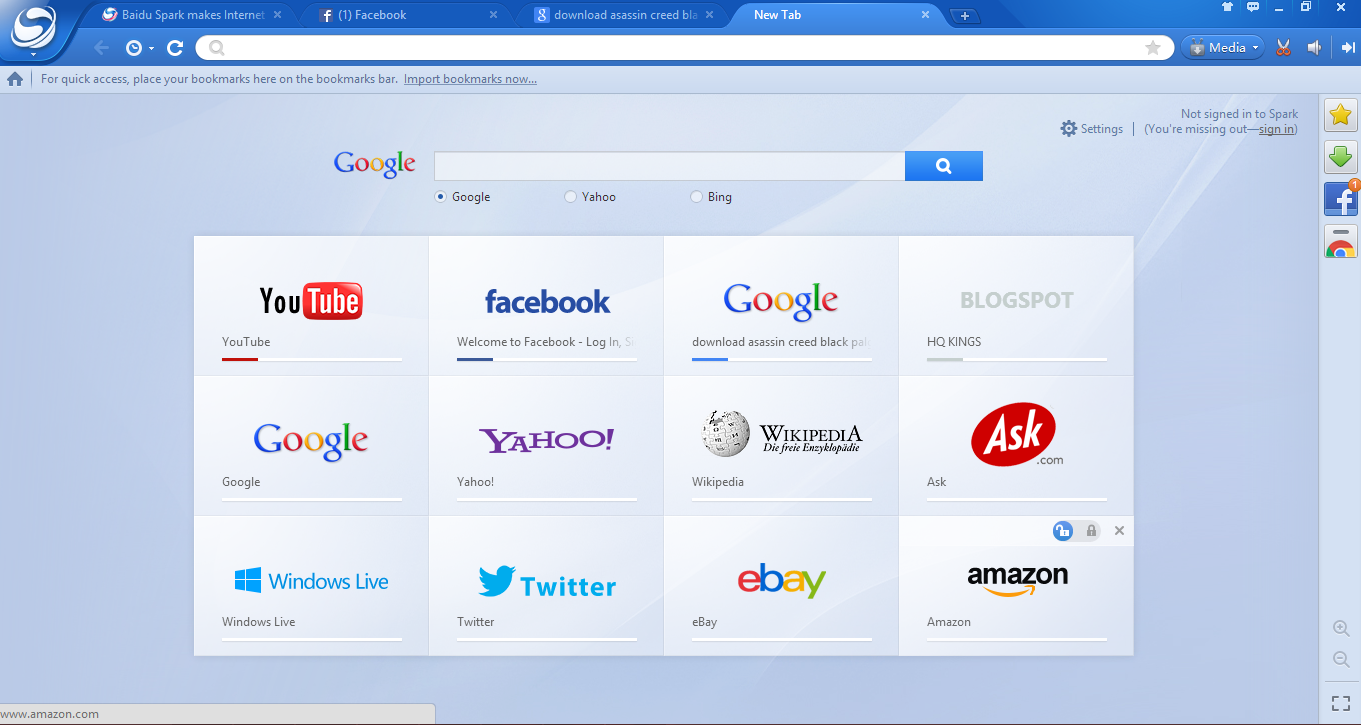Remove the Amazon tile with its X
1361x725 pixels.
tap(1119, 531)
